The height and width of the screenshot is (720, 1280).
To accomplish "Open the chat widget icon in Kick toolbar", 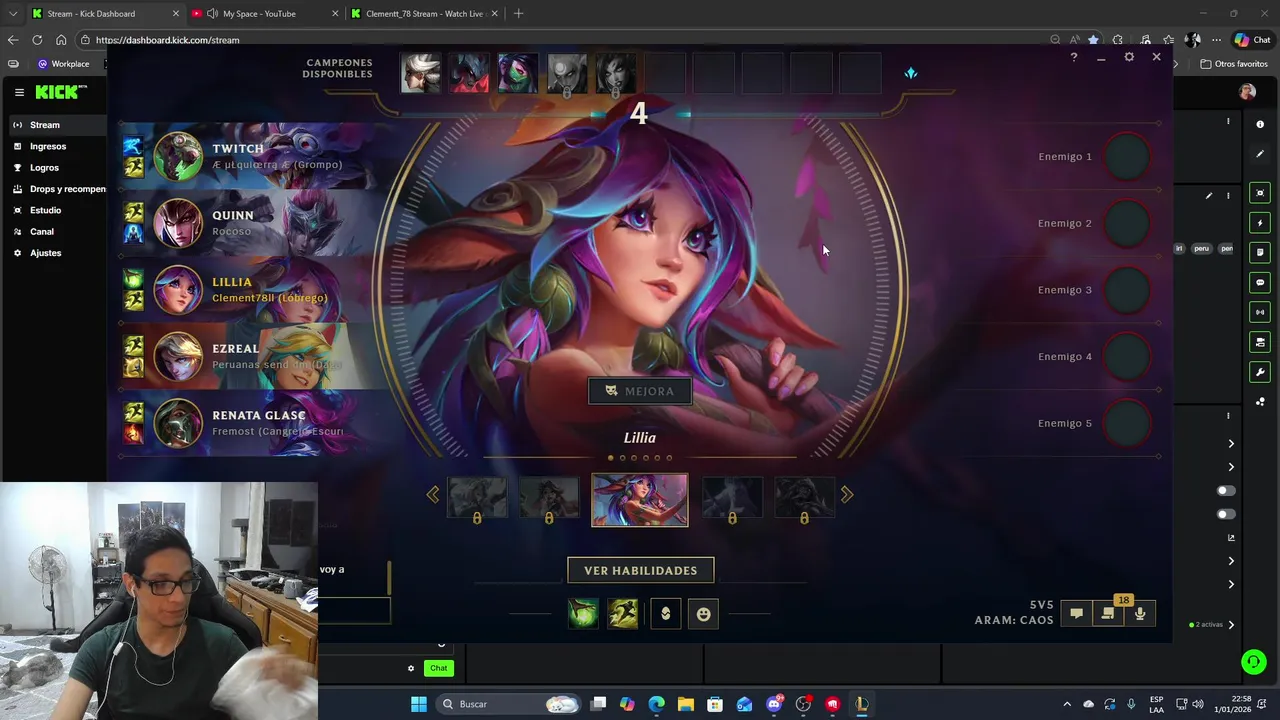I will pos(1260,282).
